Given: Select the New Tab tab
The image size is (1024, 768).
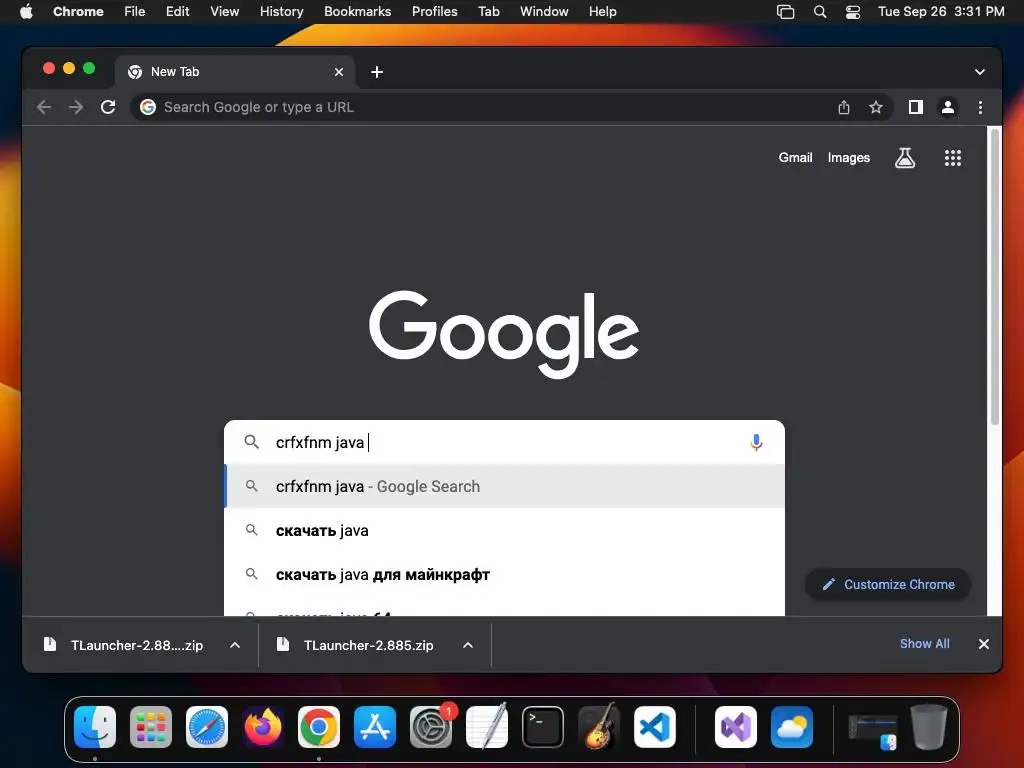Looking at the screenshot, I should point(235,72).
